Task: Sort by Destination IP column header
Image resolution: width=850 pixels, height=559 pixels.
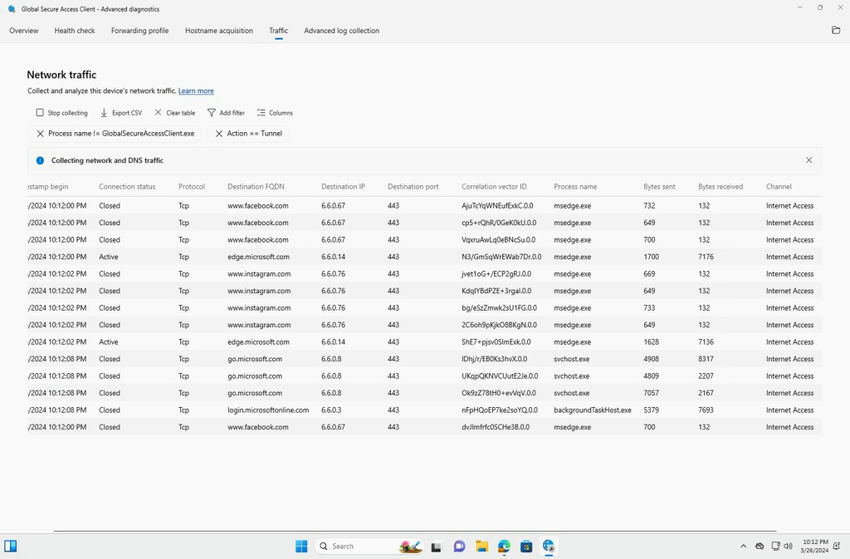Action: [x=343, y=187]
